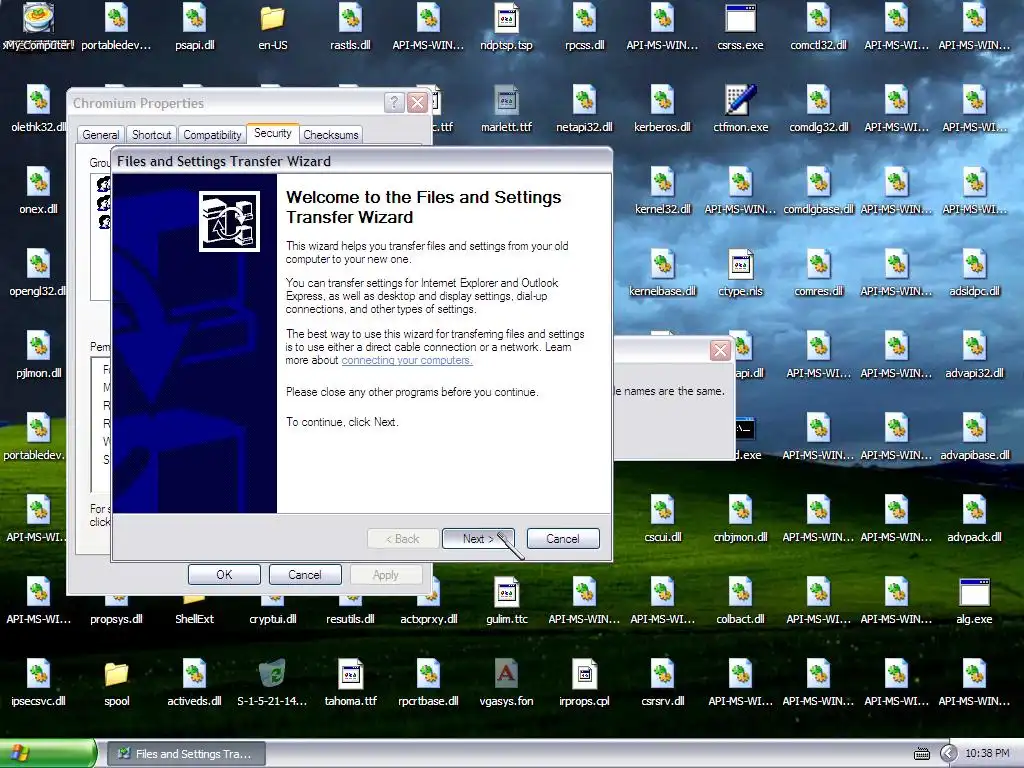Screen dimensions: 1024x768
Task: Click OK in Chromium Properties
Action: coord(224,575)
